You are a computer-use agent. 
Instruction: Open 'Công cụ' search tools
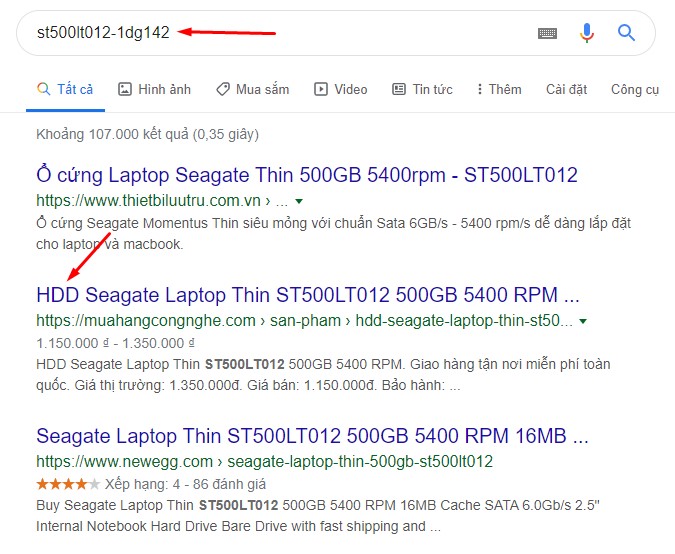click(x=635, y=90)
